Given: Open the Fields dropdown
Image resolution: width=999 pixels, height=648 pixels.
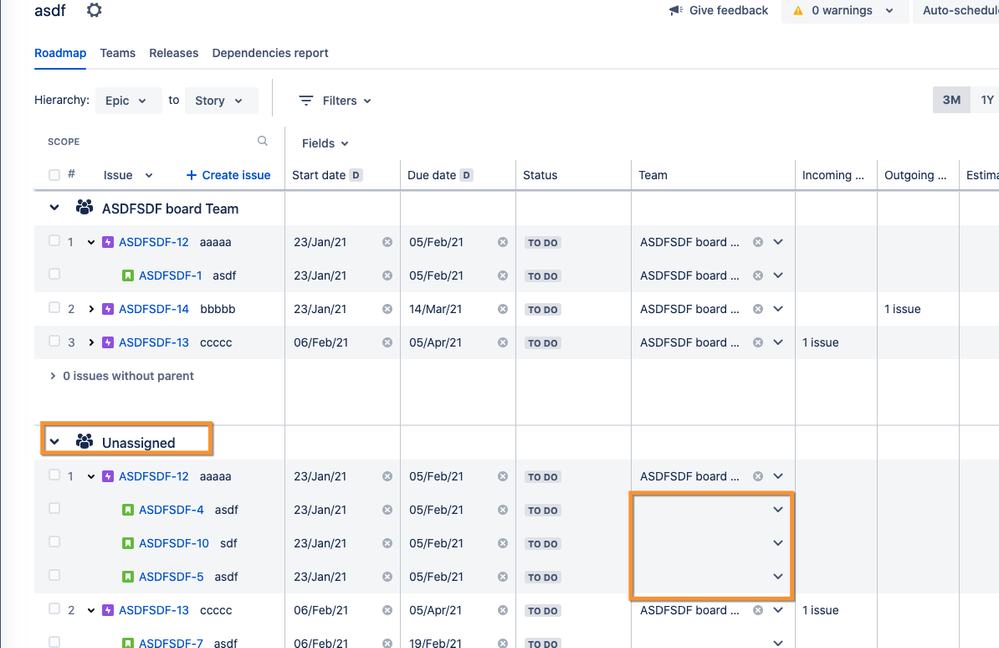Looking at the screenshot, I should (325, 143).
